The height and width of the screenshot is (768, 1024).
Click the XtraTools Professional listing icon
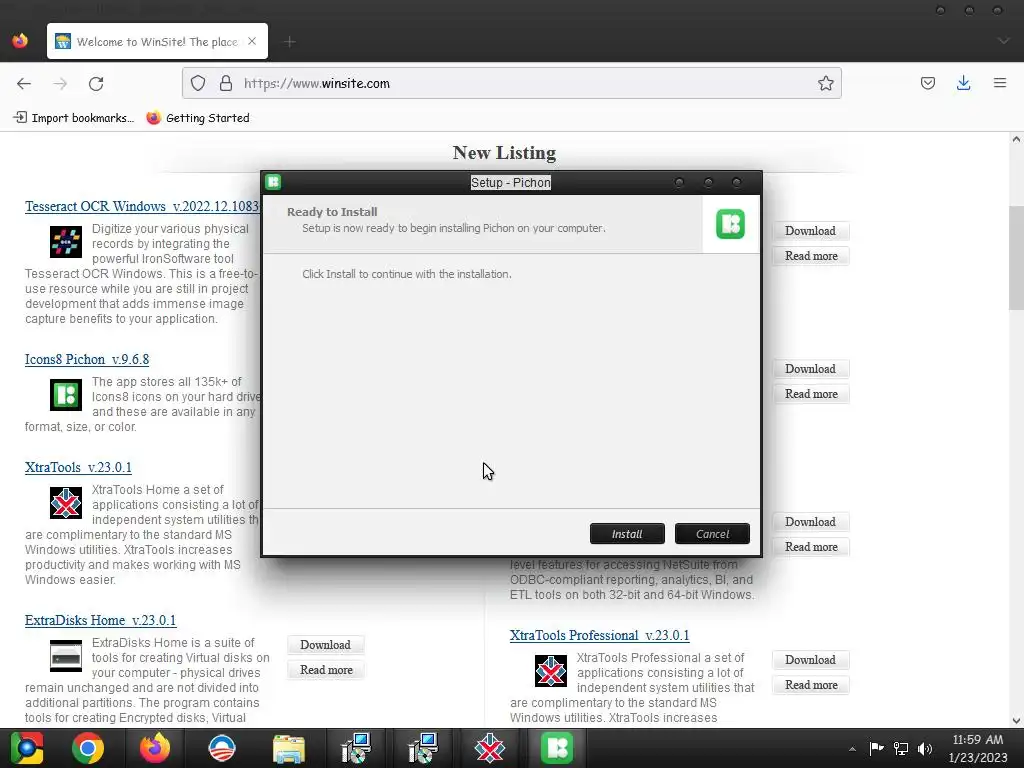click(x=551, y=671)
